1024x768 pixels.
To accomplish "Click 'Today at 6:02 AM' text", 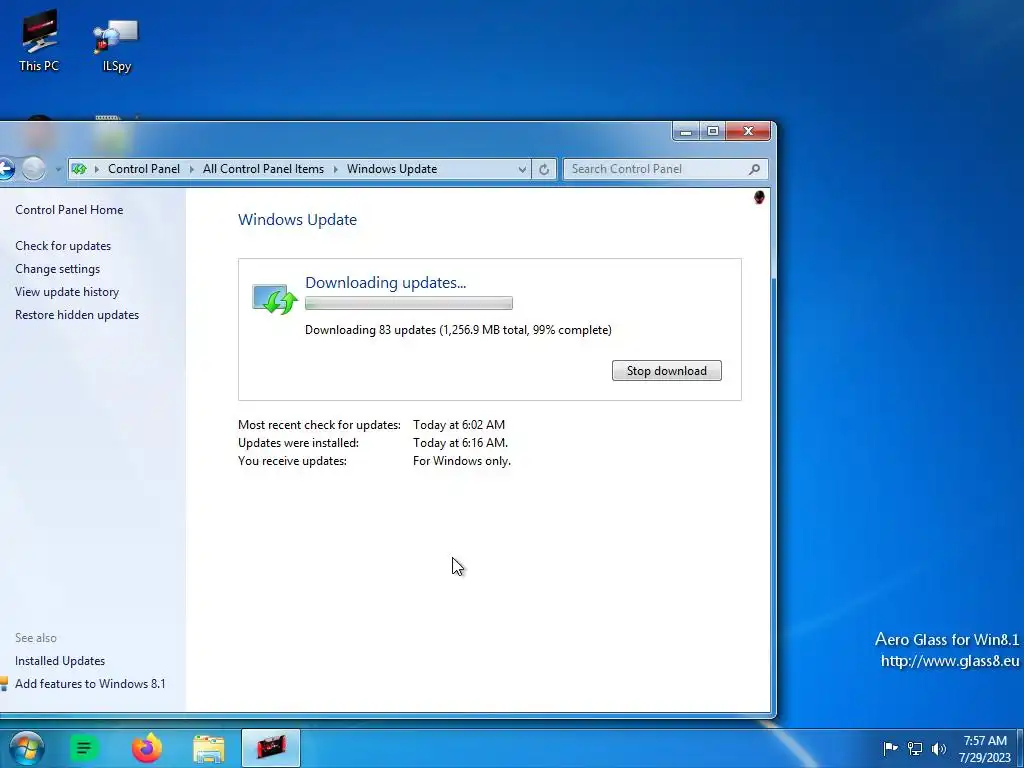I will (458, 424).
